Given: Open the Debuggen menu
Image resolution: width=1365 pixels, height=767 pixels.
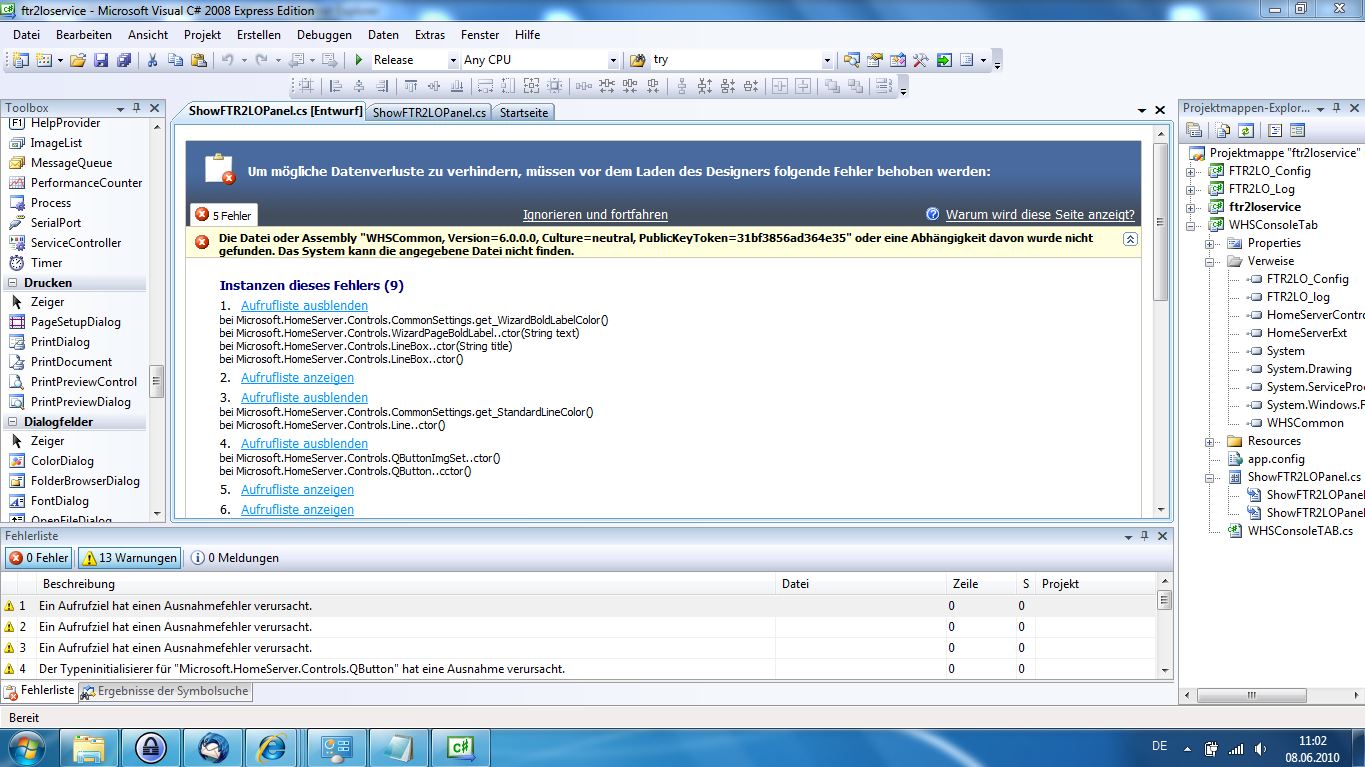Looking at the screenshot, I should [324, 34].
